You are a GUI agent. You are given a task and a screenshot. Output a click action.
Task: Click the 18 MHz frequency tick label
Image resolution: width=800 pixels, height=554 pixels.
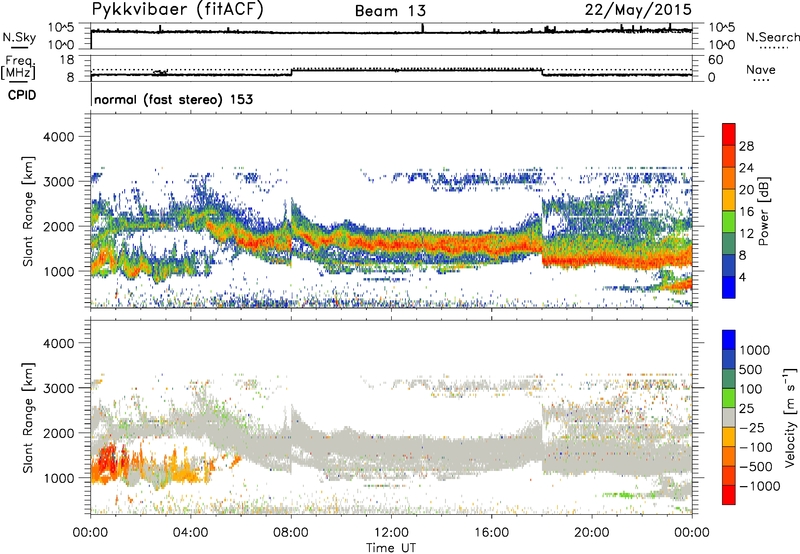pos(67,60)
